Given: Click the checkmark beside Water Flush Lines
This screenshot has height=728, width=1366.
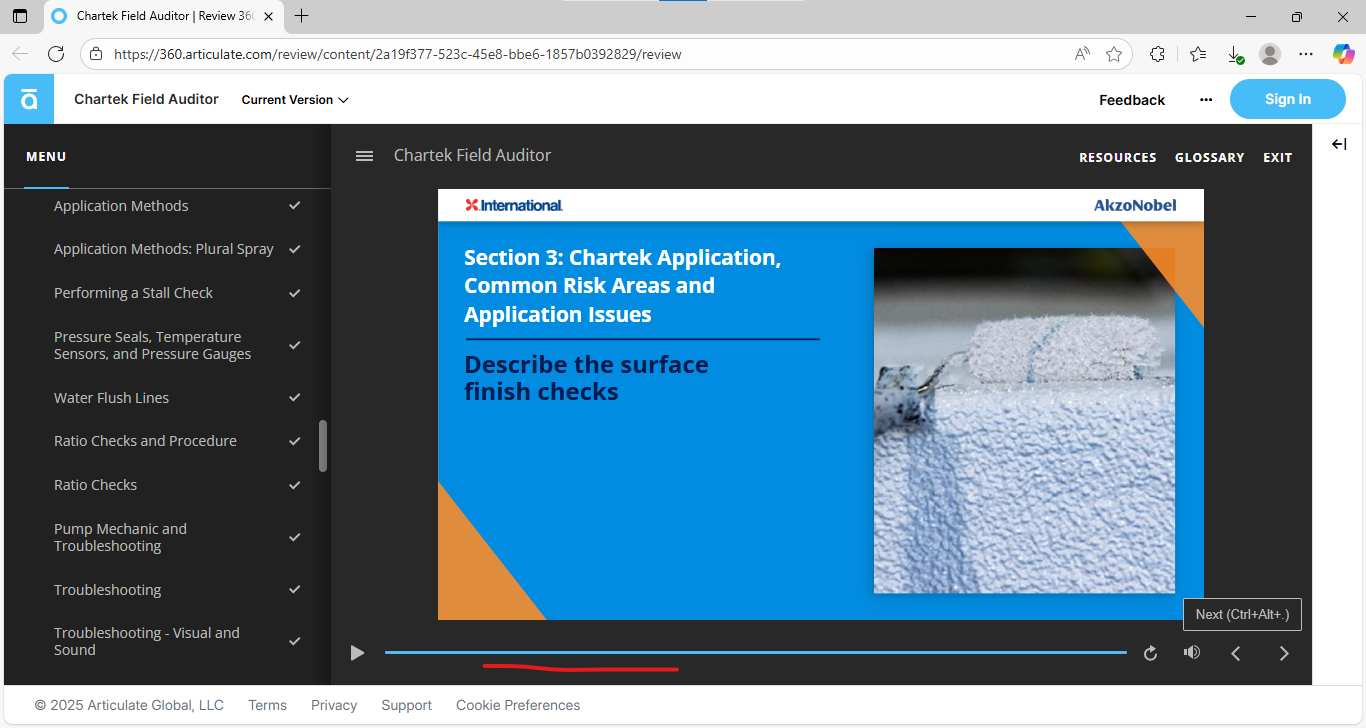Looking at the screenshot, I should click(295, 397).
